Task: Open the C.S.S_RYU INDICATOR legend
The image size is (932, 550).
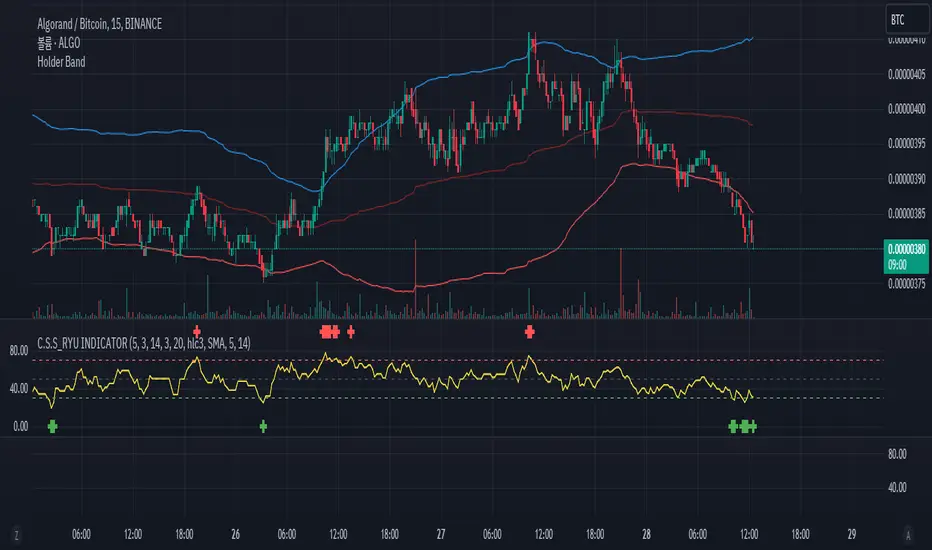Action: tap(144, 343)
